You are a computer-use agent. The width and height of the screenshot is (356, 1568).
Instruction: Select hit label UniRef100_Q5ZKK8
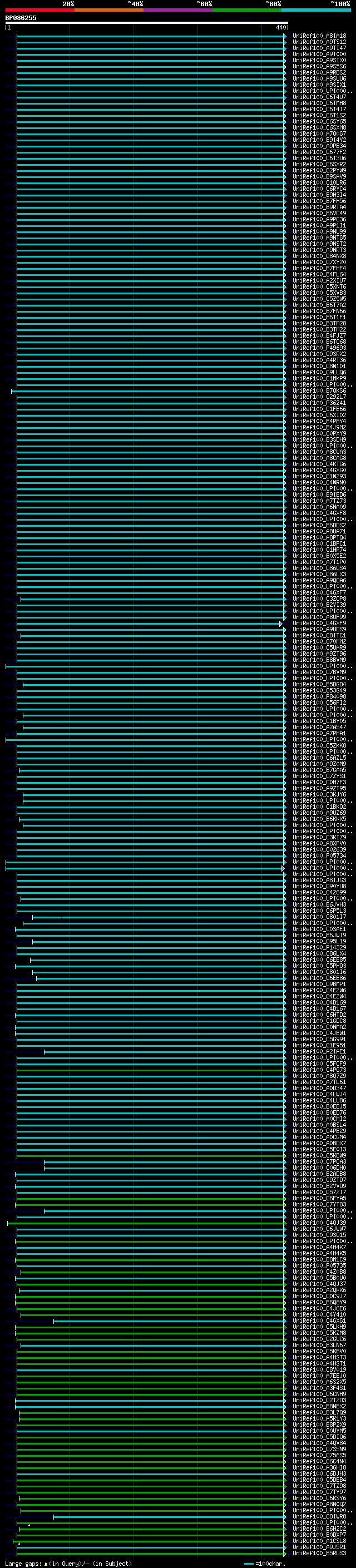(319, 746)
